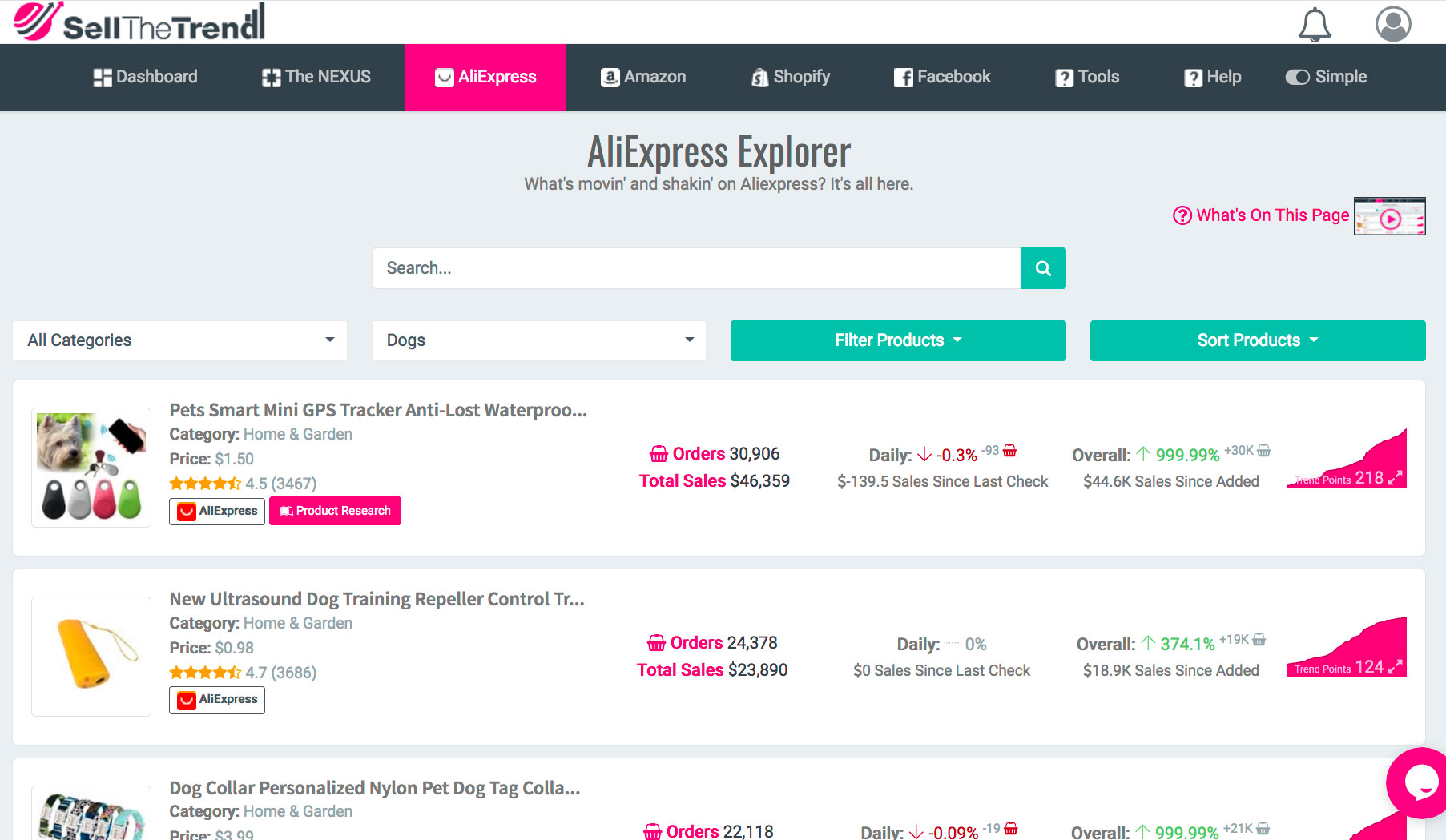Expand the Sort Products menu
This screenshot has height=840, width=1446.
coord(1257,340)
